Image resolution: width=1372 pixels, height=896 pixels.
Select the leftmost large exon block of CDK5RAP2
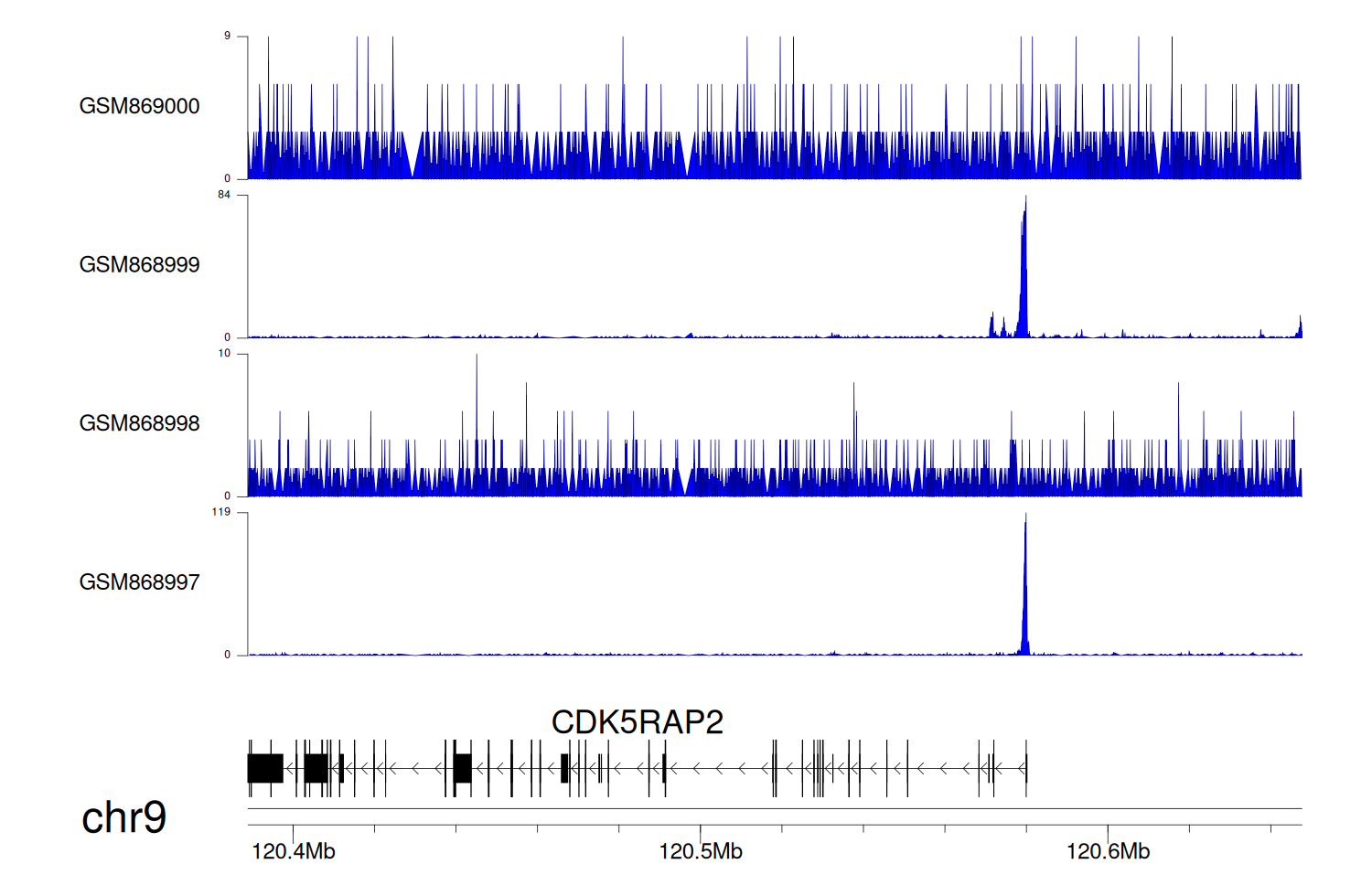pyautogui.click(x=265, y=768)
